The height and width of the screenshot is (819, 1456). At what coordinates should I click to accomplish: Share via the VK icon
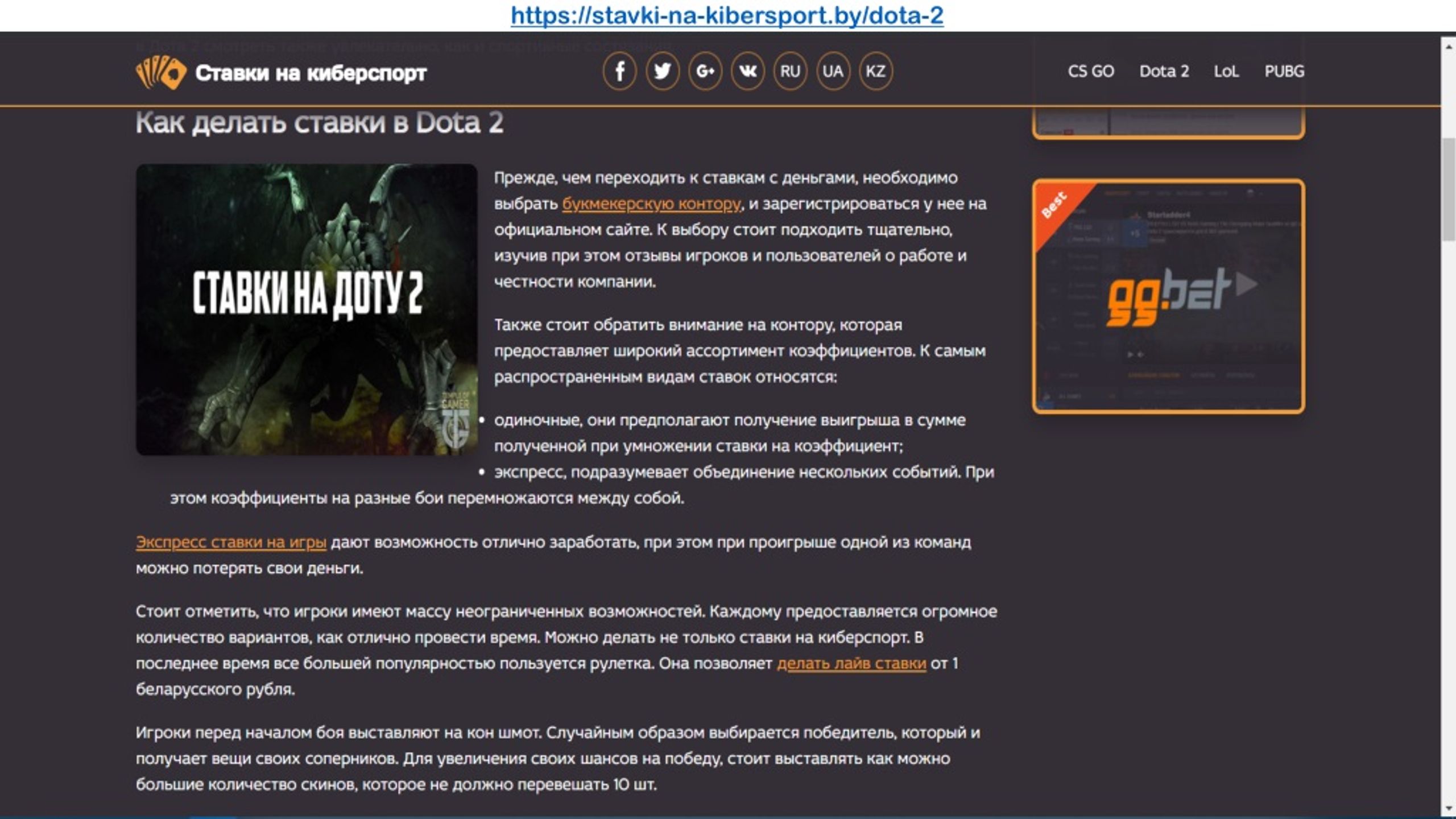click(747, 71)
